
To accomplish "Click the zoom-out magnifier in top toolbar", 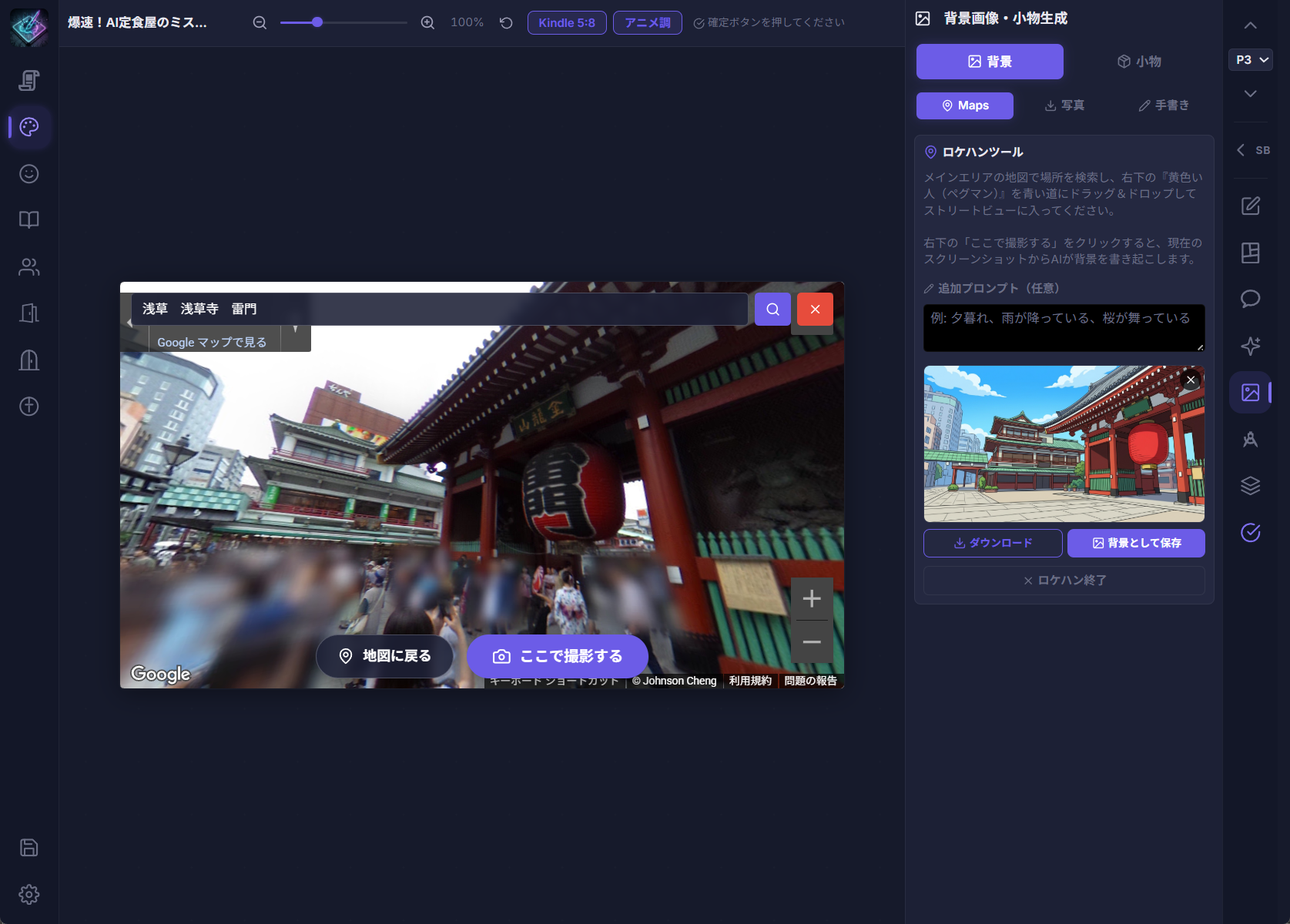I will 260,23.
